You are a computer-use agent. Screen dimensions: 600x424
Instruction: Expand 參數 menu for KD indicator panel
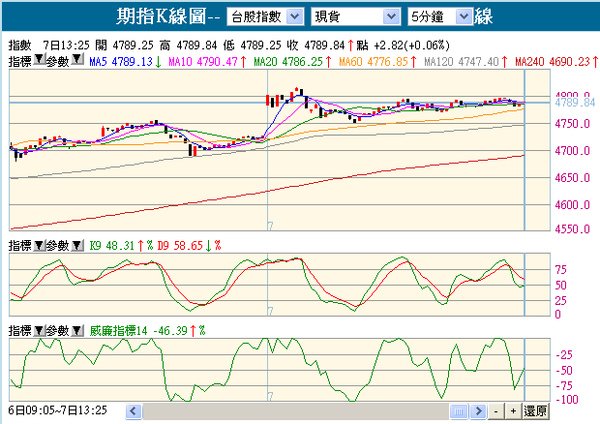click(x=77, y=246)
